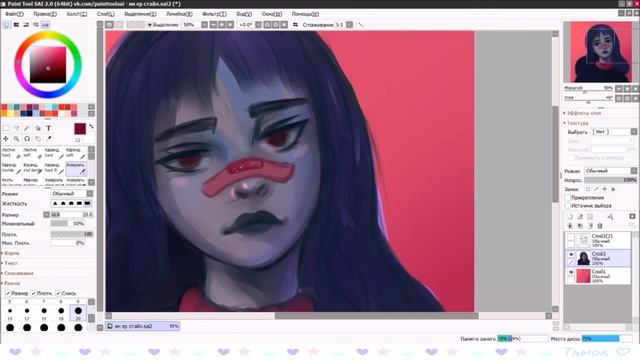Image resolution: width=640 pixels, height=360 pixels.
Task: Toggle the Размер pressure checkbox
Action: coord(8,293)
